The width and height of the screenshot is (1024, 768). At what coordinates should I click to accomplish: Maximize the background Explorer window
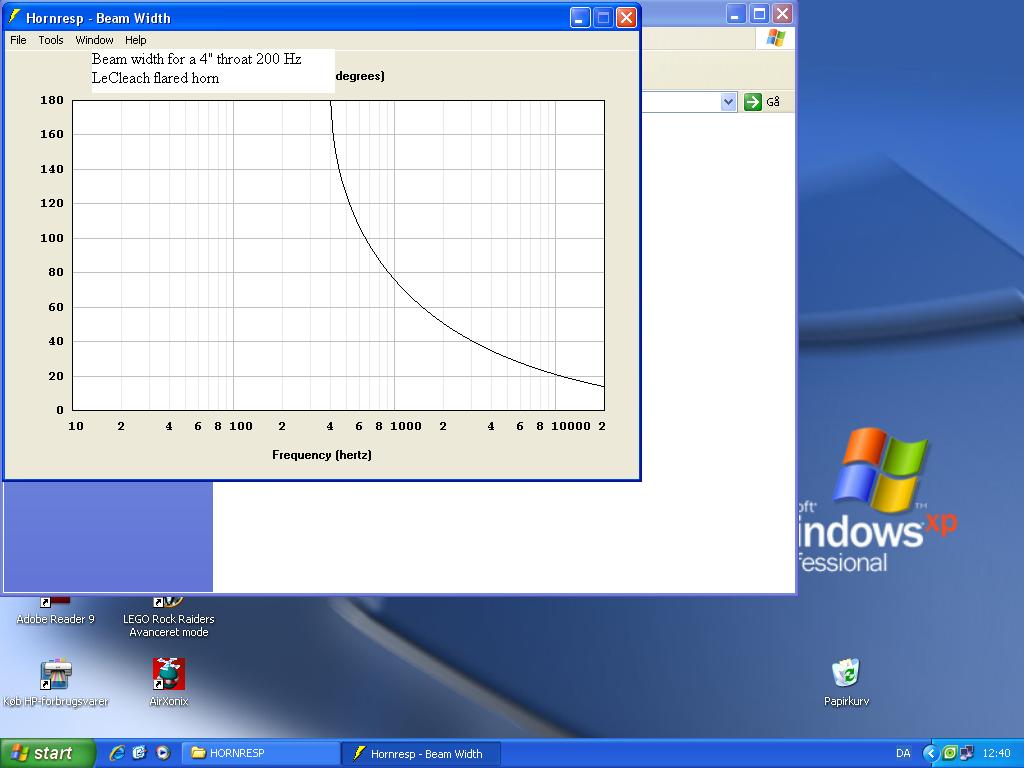tap(759, 14)
